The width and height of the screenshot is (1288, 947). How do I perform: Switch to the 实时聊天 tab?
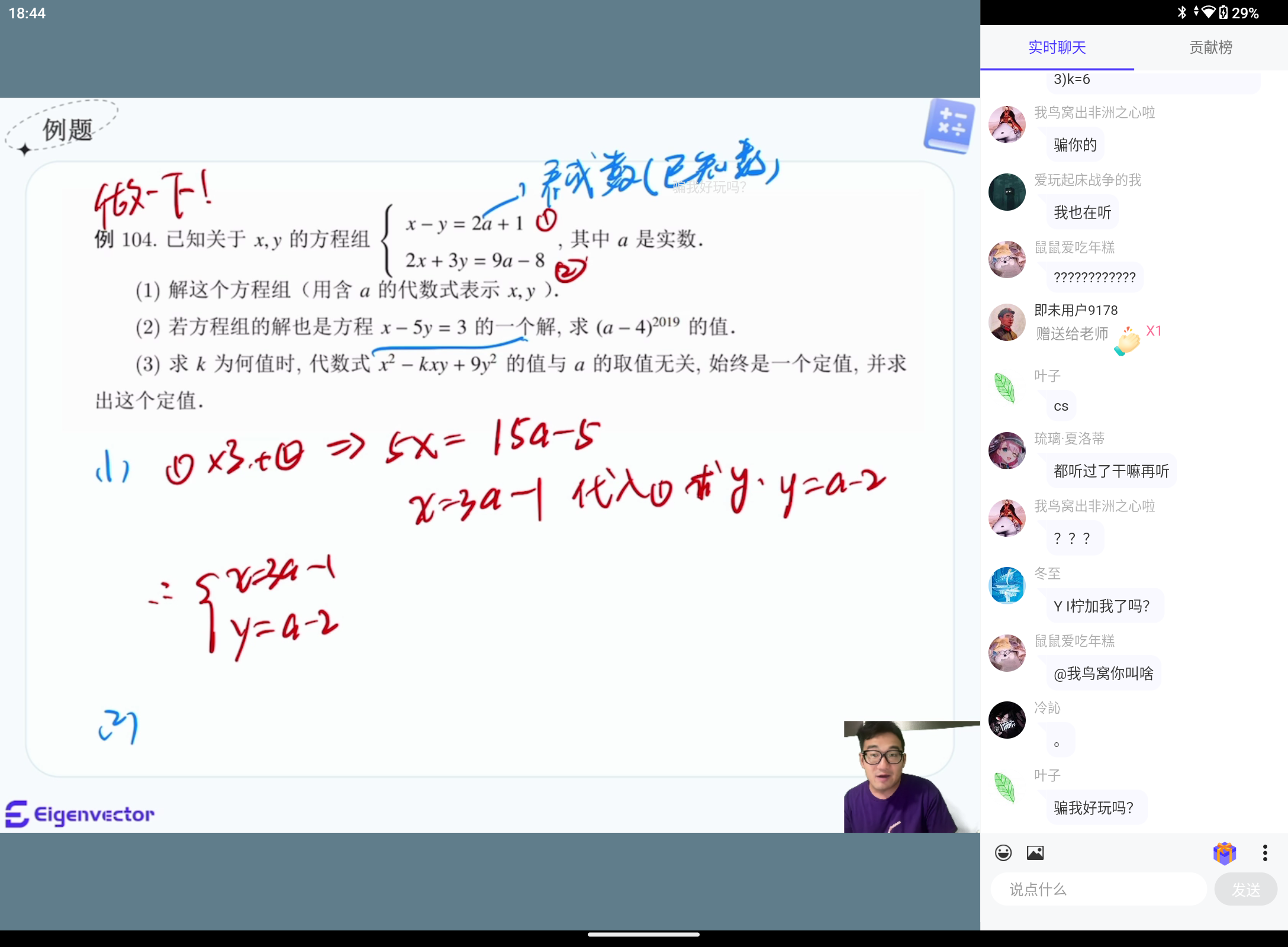[1057, 47]
